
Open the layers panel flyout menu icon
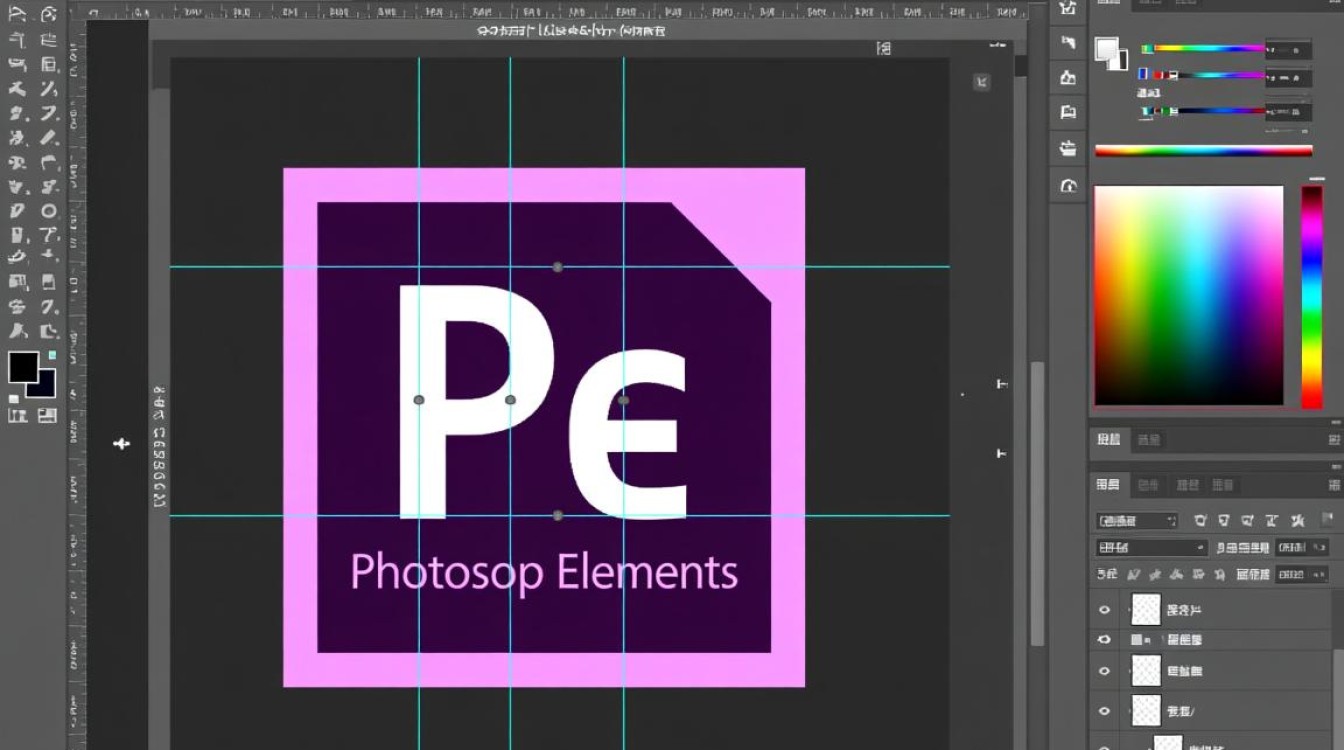coord(1334,485)
